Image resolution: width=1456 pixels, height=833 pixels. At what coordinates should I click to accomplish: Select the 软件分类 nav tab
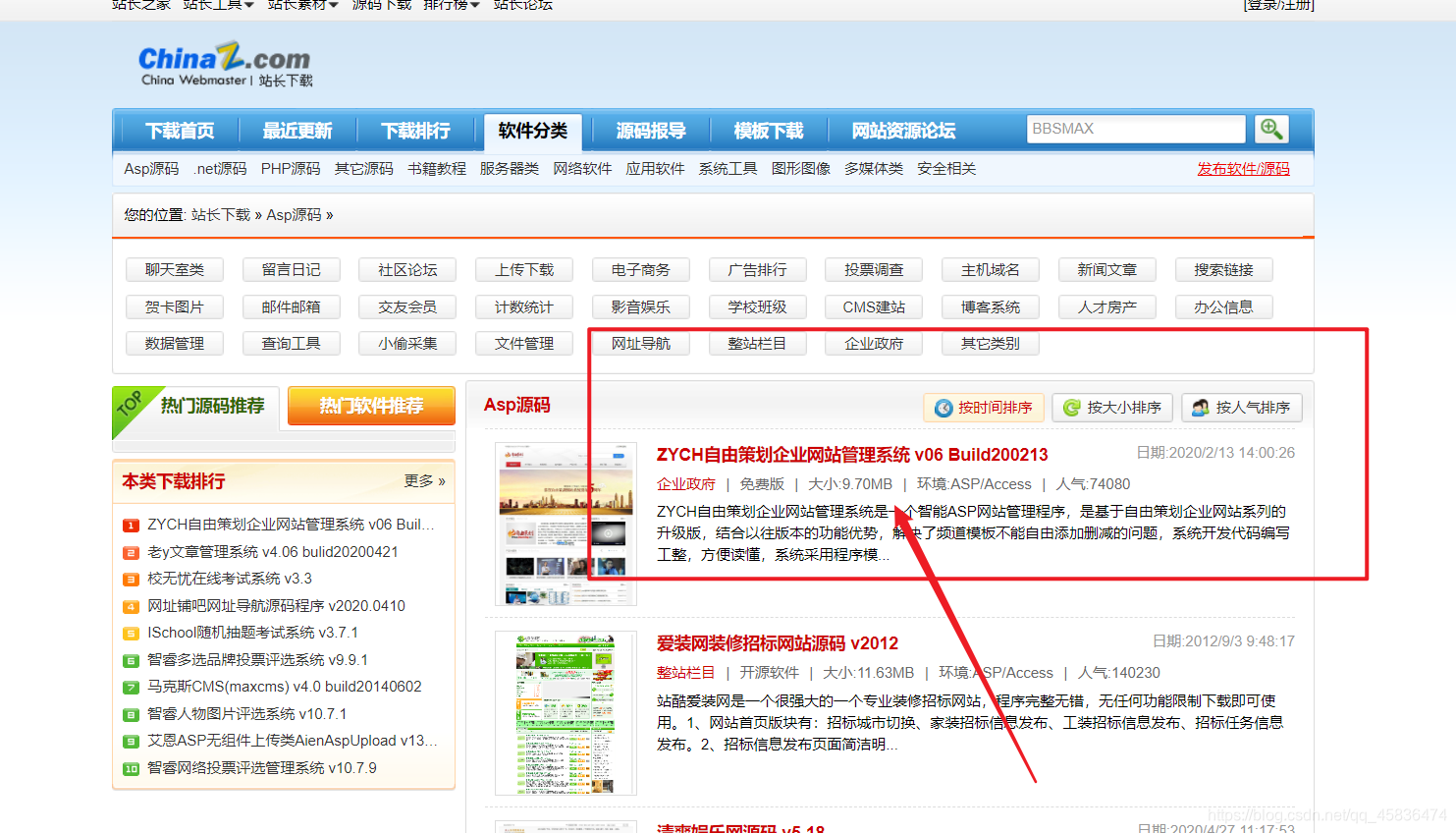(x=533, y=131)
